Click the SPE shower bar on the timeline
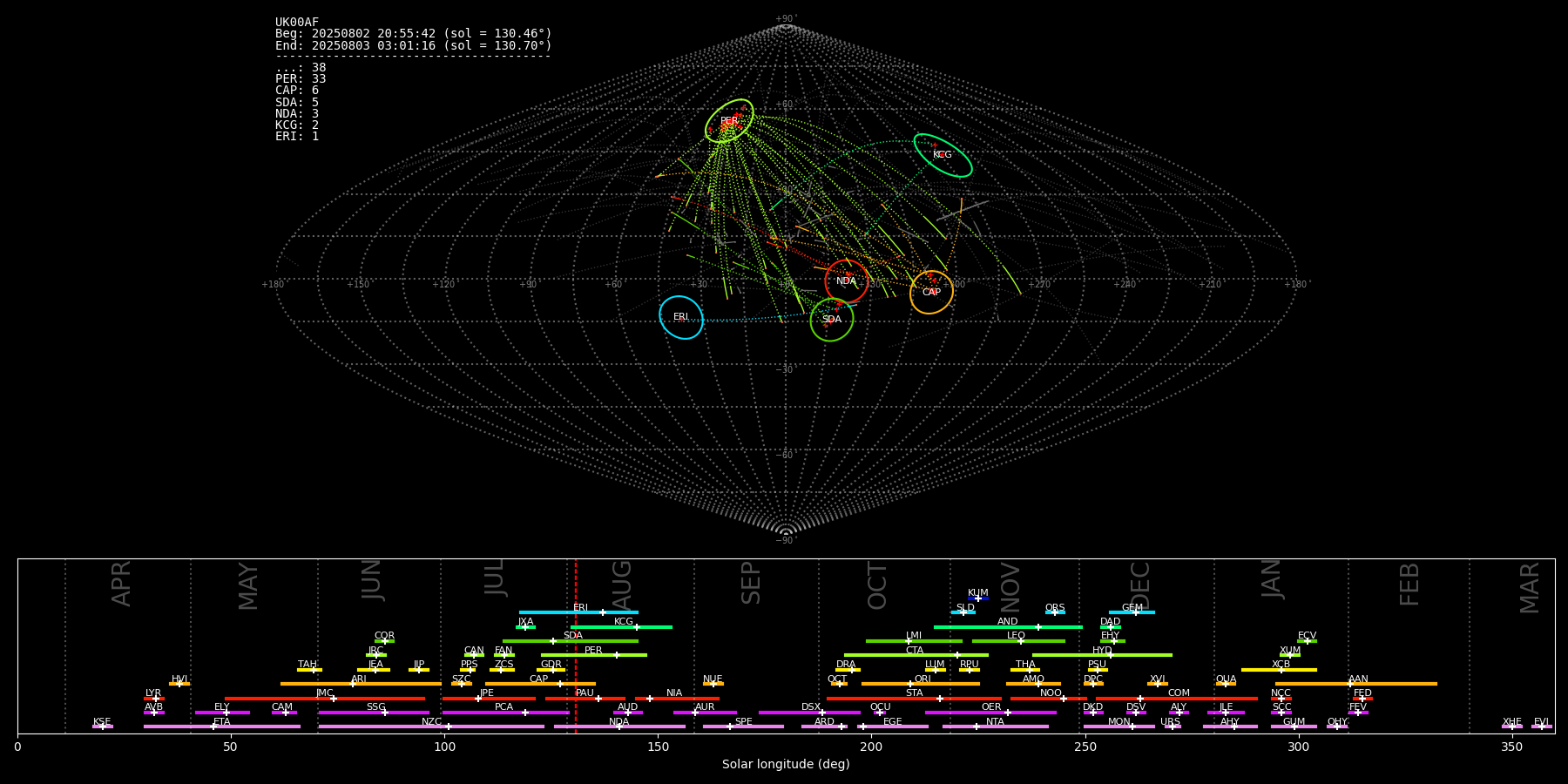Image resolution: width=1568 pixels, height=784 pixels. [743, 727]
